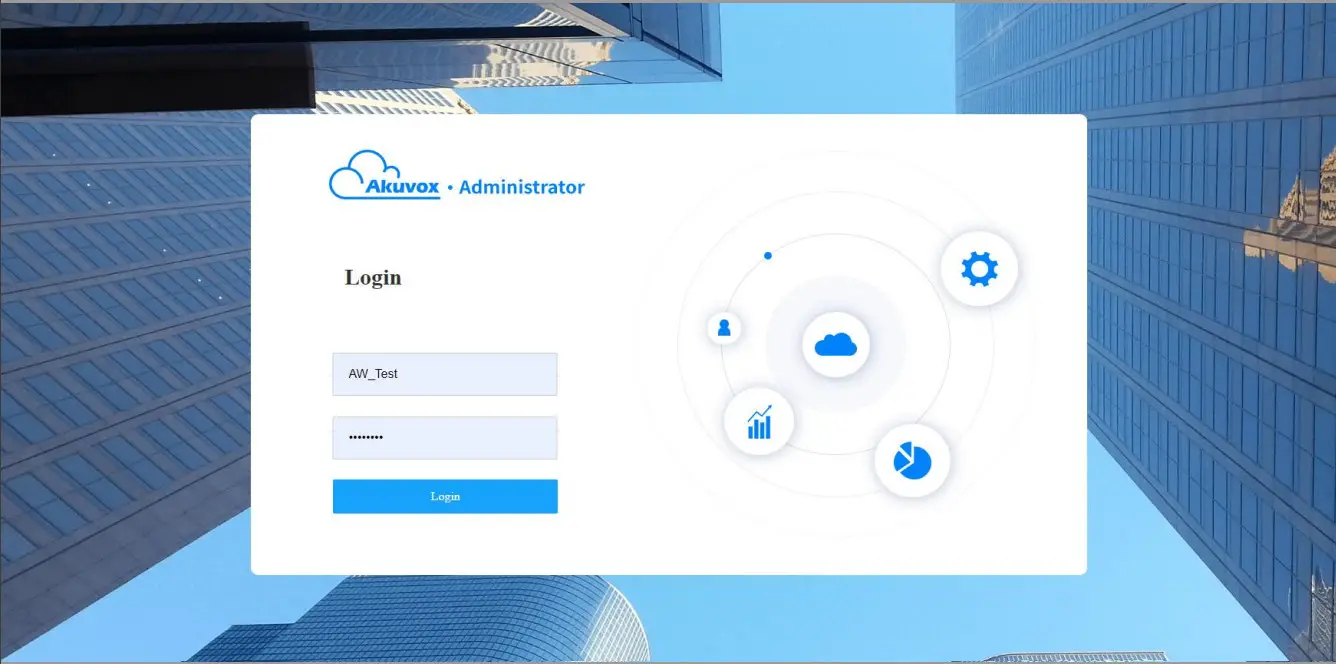Click the Administrator label

[x=522, y=187]
